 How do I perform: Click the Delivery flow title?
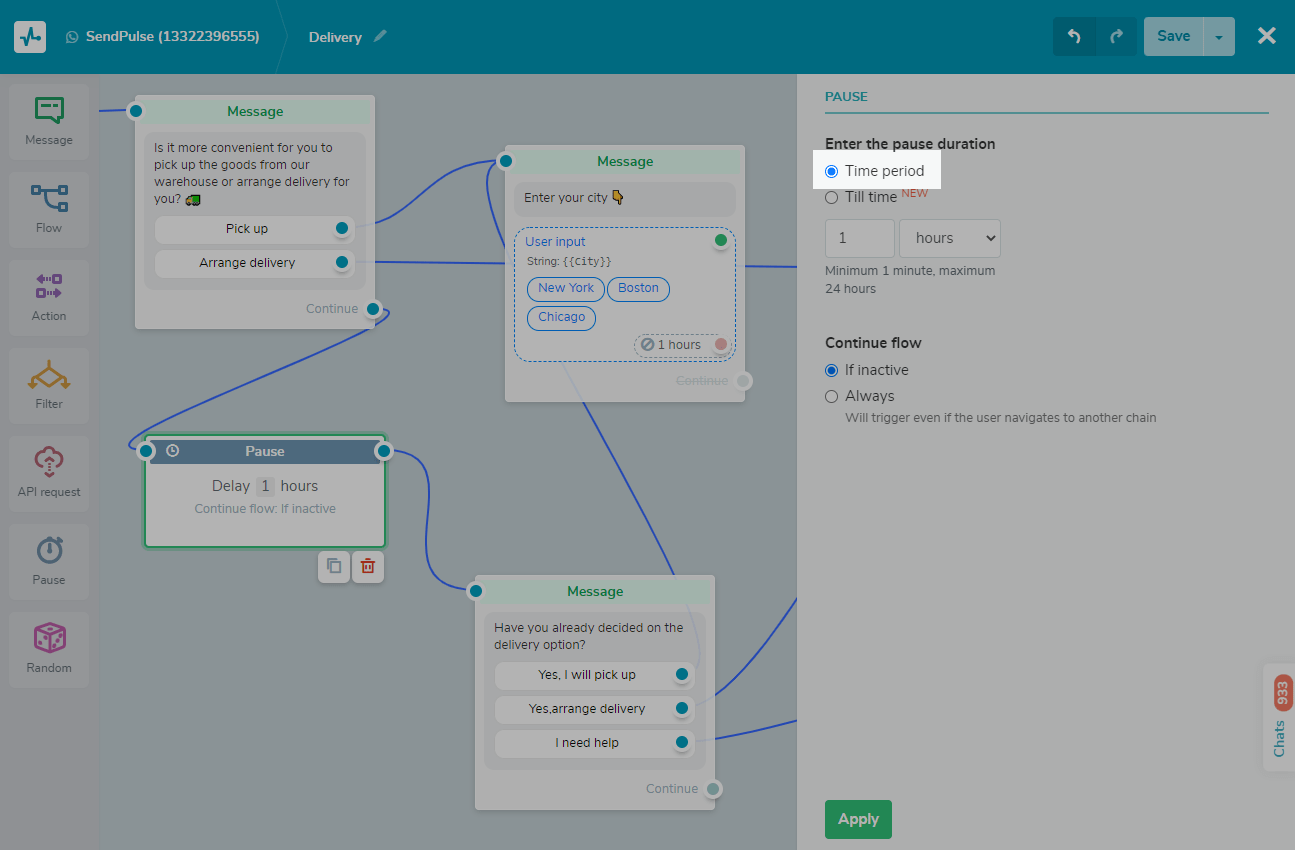(335, 37)
